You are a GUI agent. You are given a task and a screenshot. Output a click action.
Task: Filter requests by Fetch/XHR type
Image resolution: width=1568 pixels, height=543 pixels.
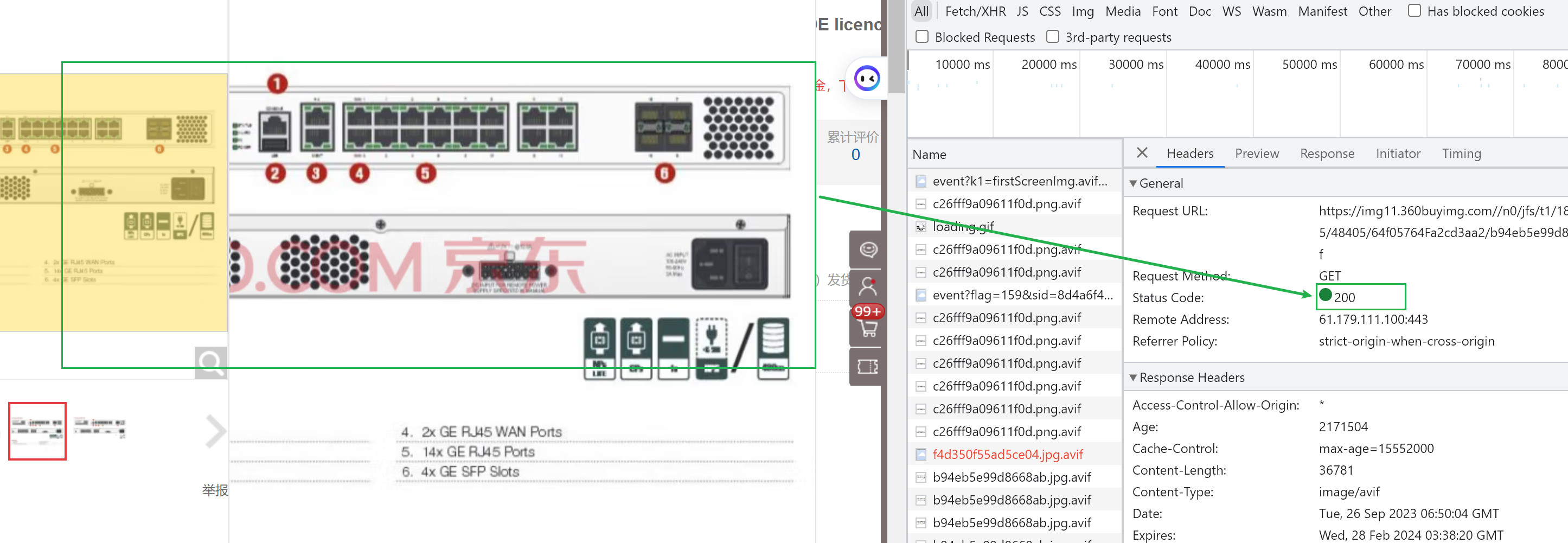click(x=975, y=11)
